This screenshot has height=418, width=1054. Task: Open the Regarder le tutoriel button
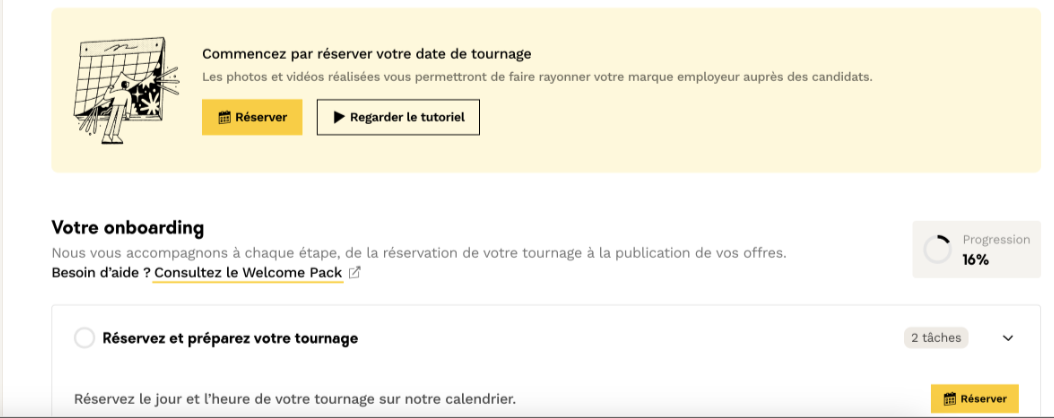[398, 117]
